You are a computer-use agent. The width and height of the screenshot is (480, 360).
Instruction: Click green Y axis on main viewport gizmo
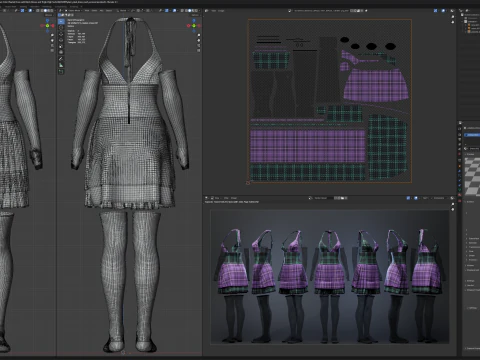(194, 26)
